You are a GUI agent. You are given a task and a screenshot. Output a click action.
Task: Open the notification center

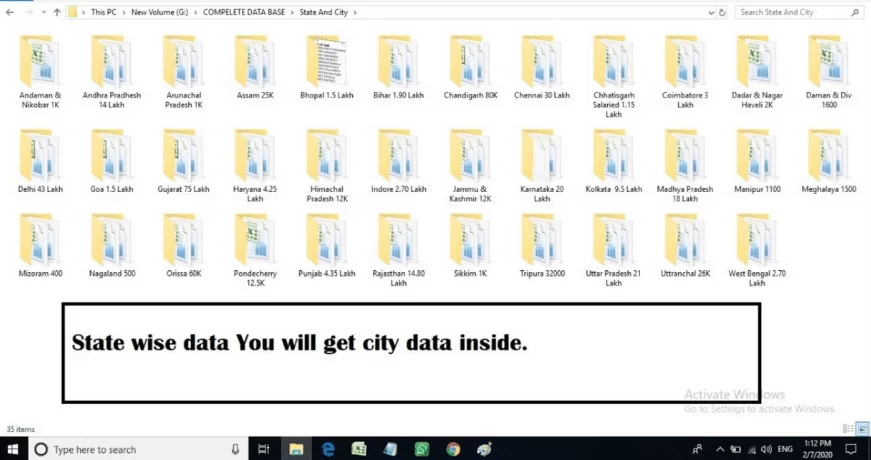tap(851, 449)
